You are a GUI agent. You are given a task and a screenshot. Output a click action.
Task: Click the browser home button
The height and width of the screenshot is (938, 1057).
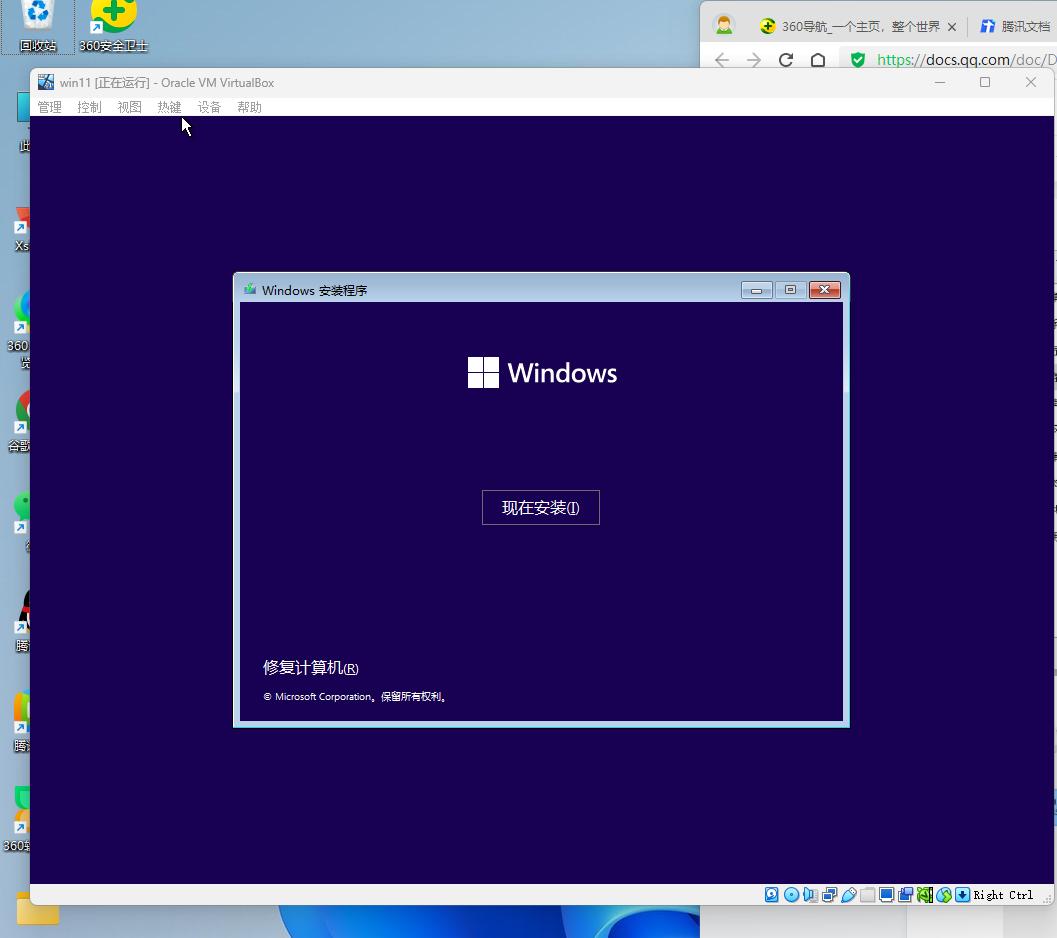(818, 60)
